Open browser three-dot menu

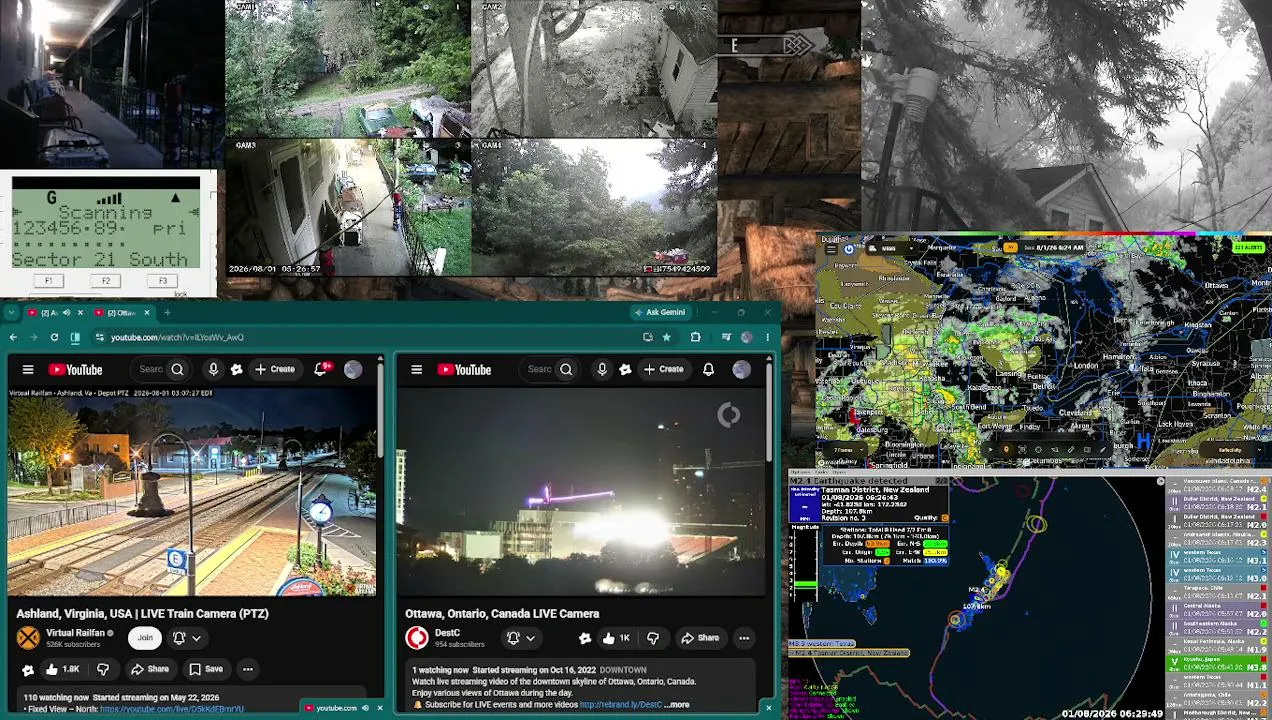pyautogui.click(x=767, y=337)
